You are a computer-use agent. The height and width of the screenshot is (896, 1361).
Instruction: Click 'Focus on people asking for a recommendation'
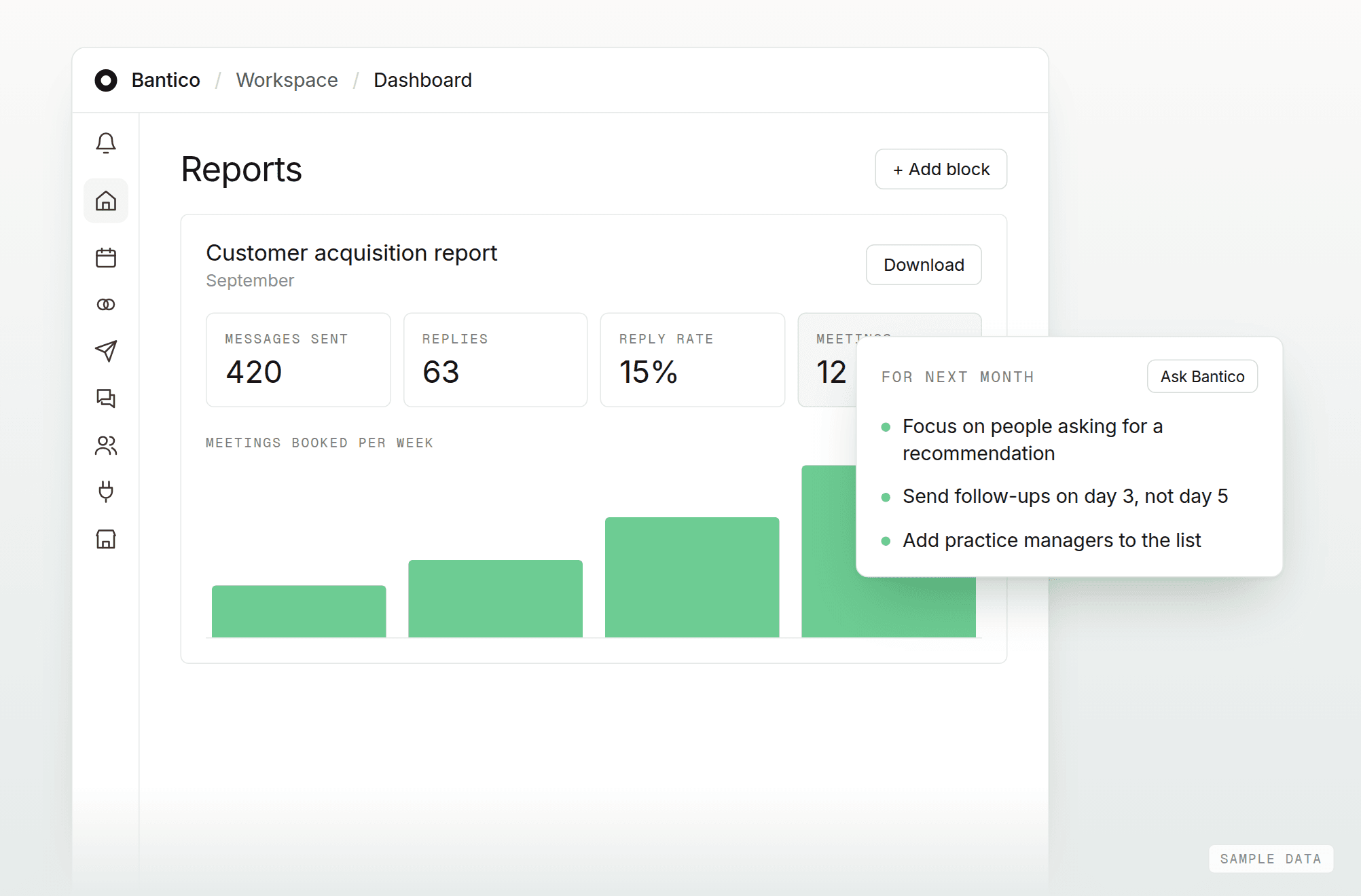tap(1032, 440)
